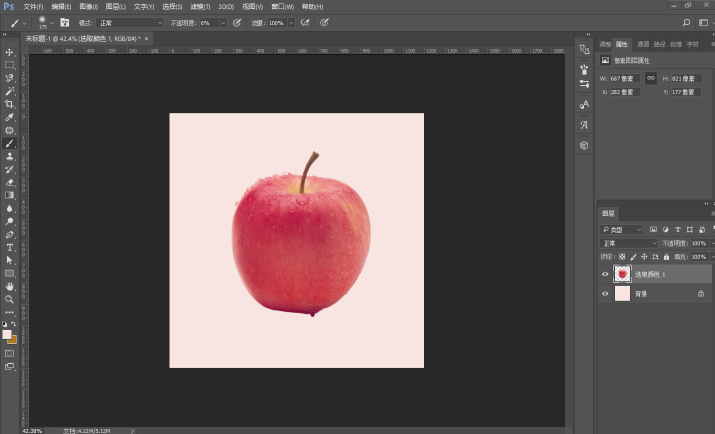The height and width of the screenshot is (434, 715).
Task: Hide the 背景 layer
Action: tap(605, 294)
